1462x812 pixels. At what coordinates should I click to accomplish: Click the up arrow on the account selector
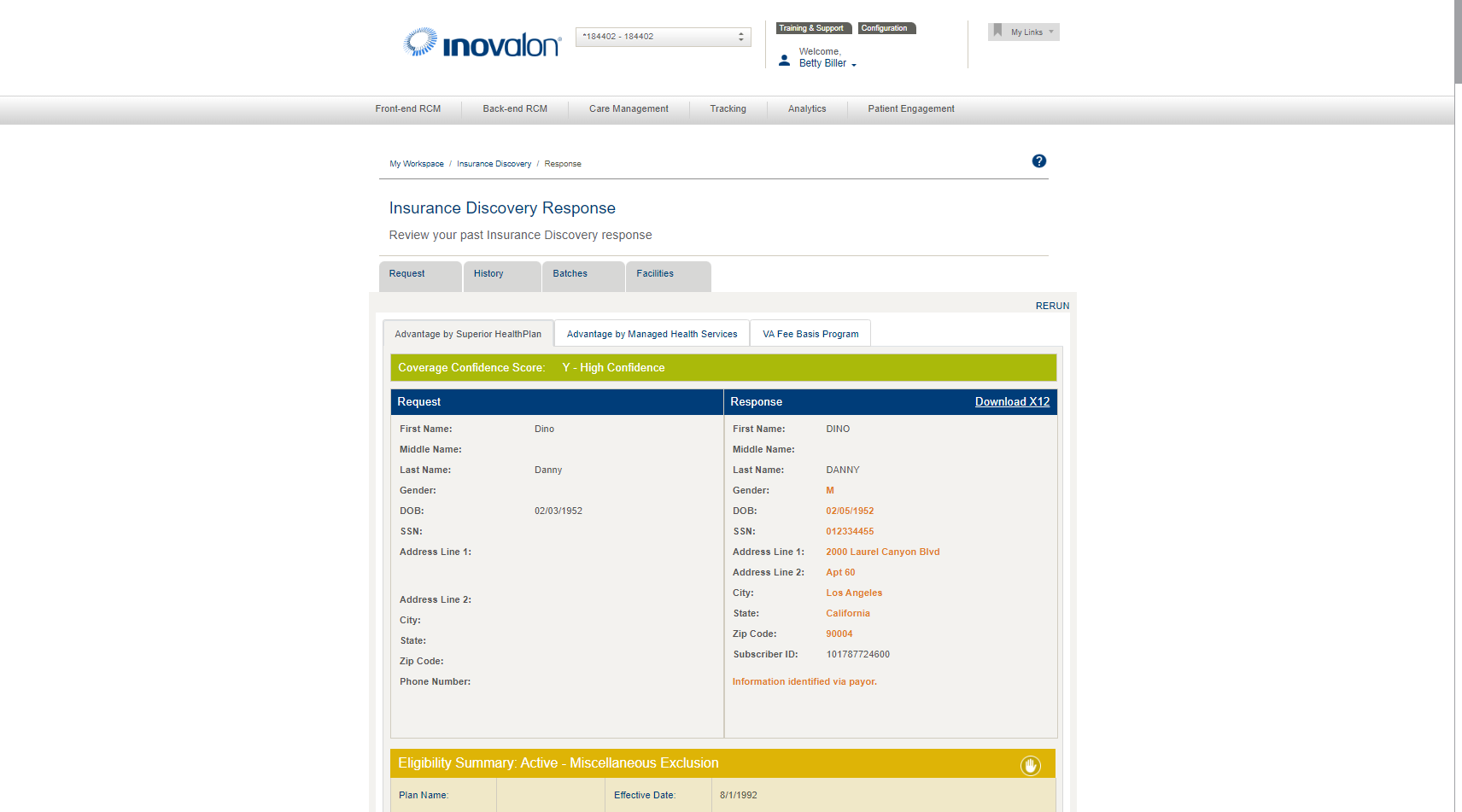pos(740,33)
